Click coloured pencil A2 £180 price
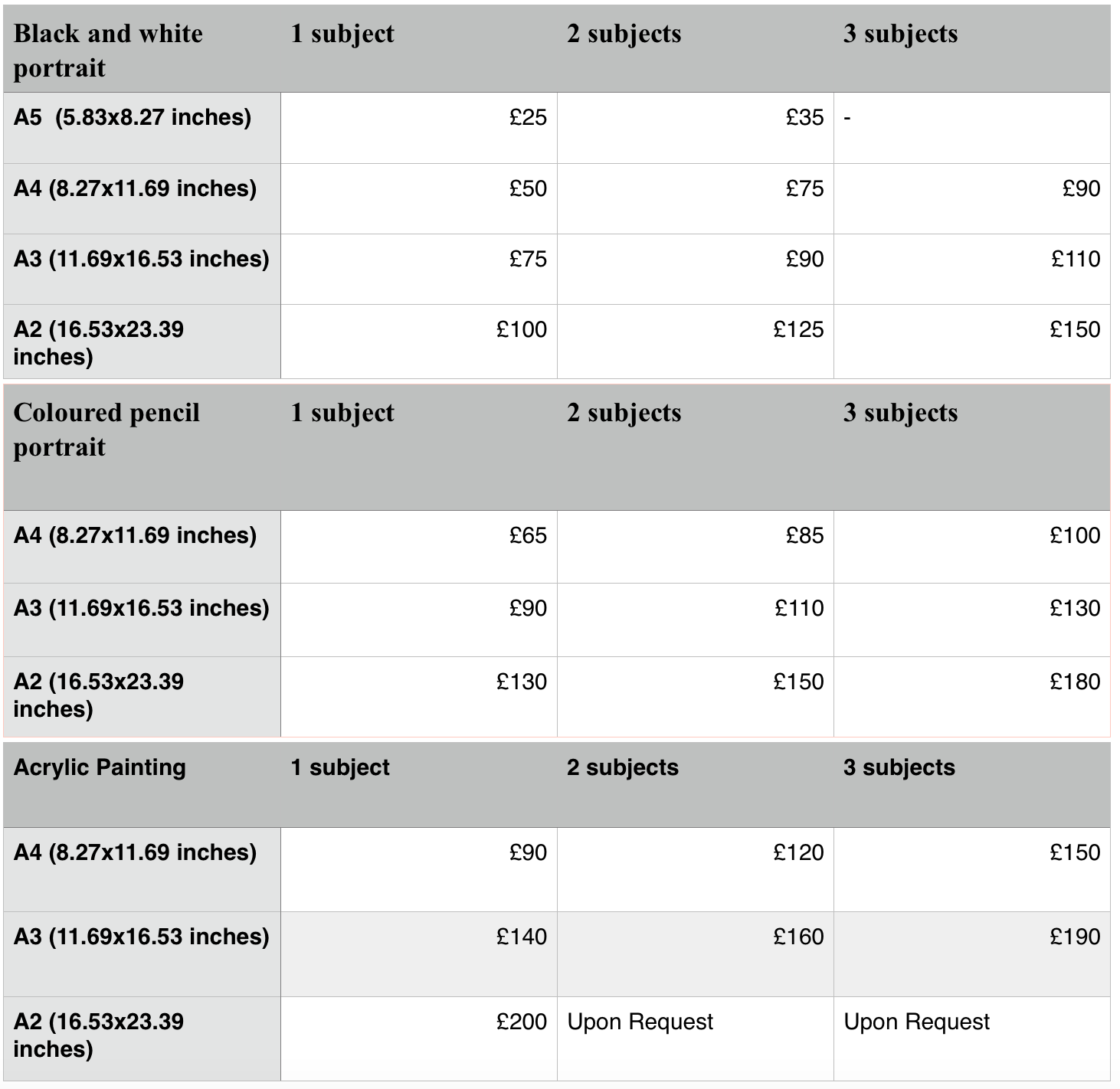This screenshot has width=1120, height=1089. coord(1075,682)
